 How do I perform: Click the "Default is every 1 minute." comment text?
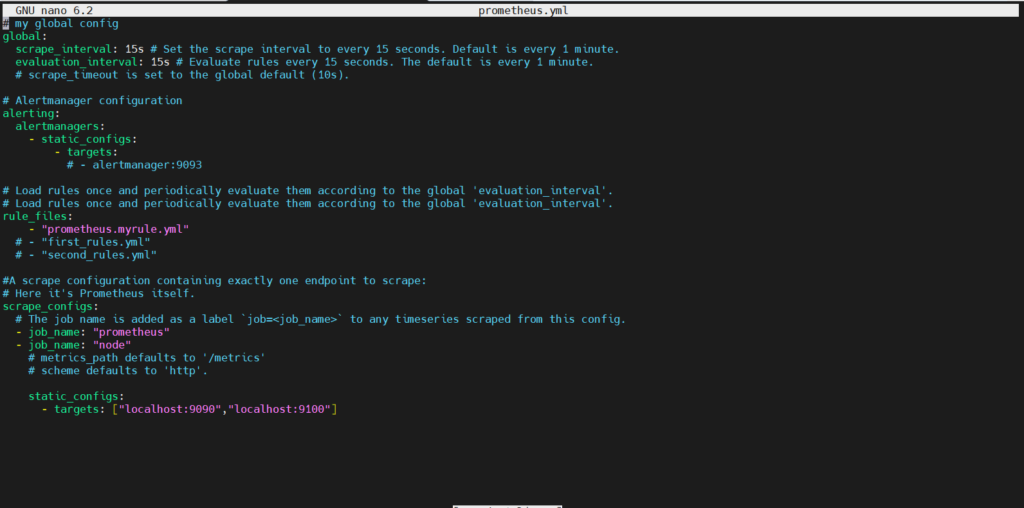536,49
